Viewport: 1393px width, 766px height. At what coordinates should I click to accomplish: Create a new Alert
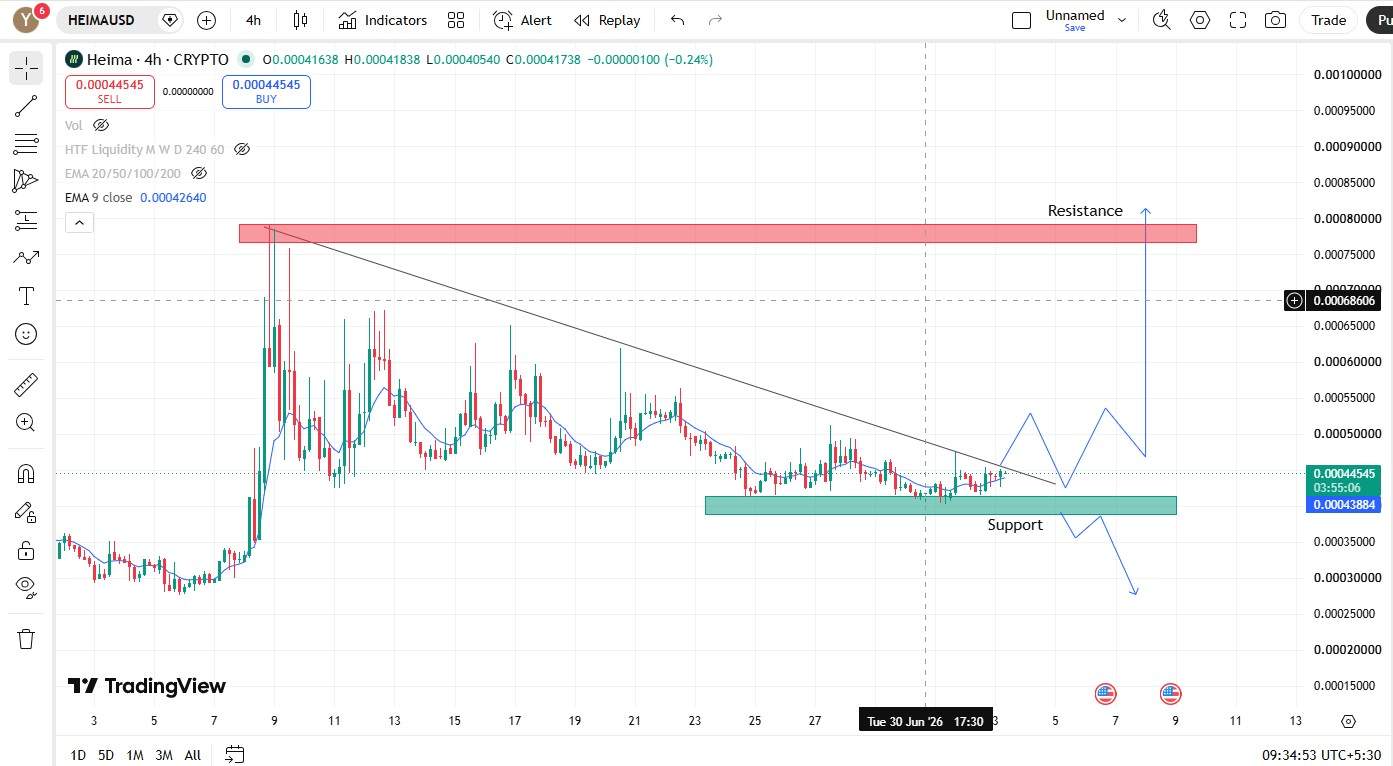click(x=522, y=20)
